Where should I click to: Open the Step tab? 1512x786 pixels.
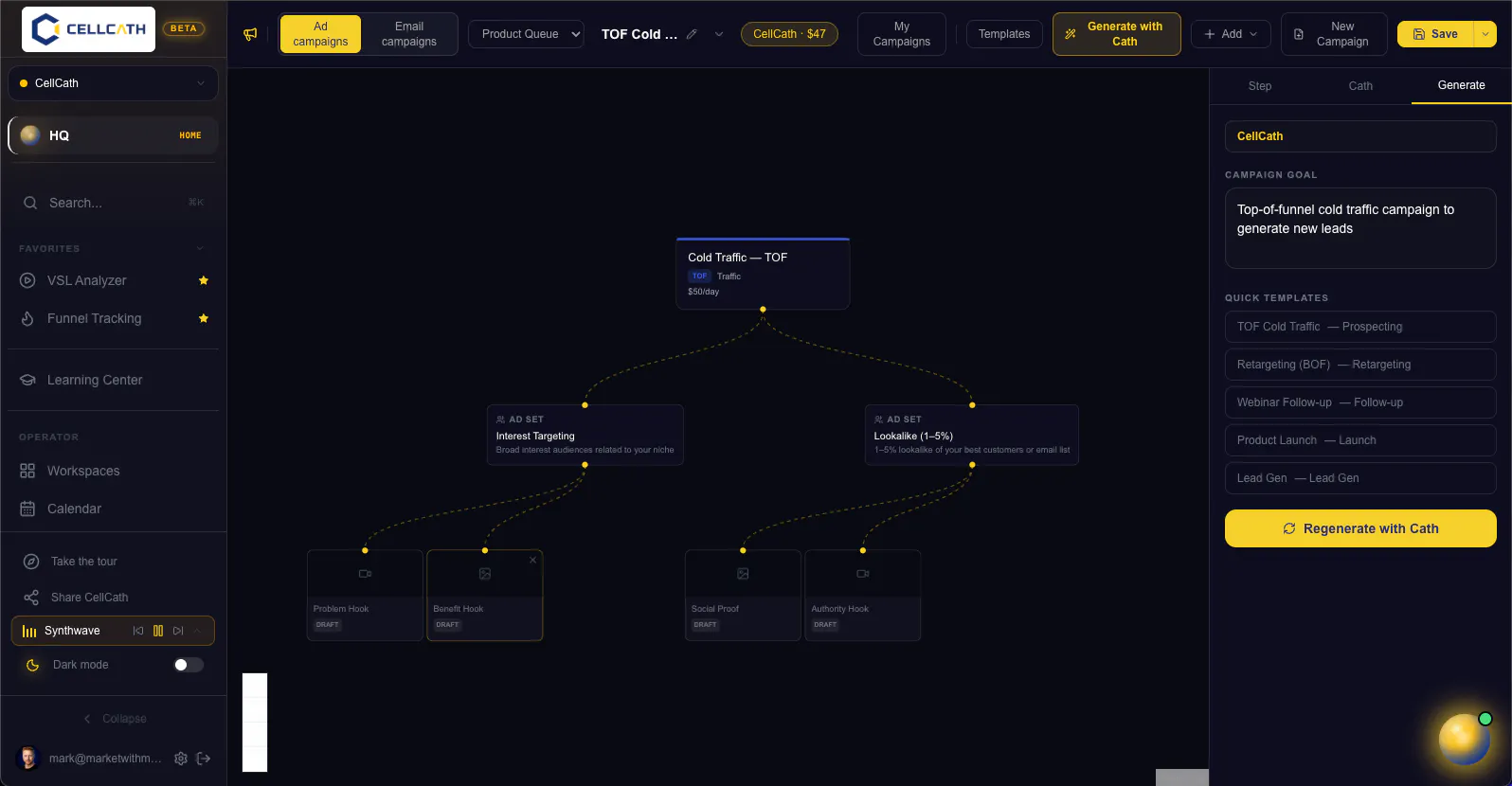pos(1260,85)
